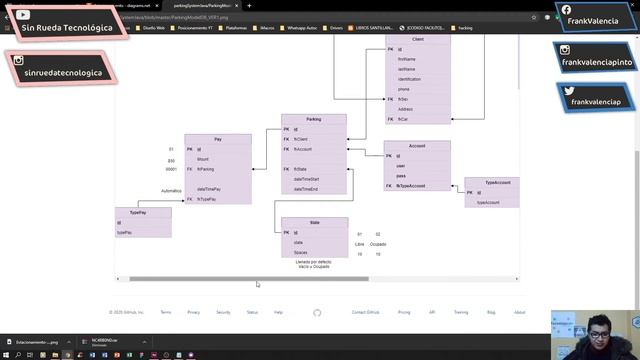Click the Client table header in the diagram
This screenshot has height=360, width=640.
click(x=418, y=40)
